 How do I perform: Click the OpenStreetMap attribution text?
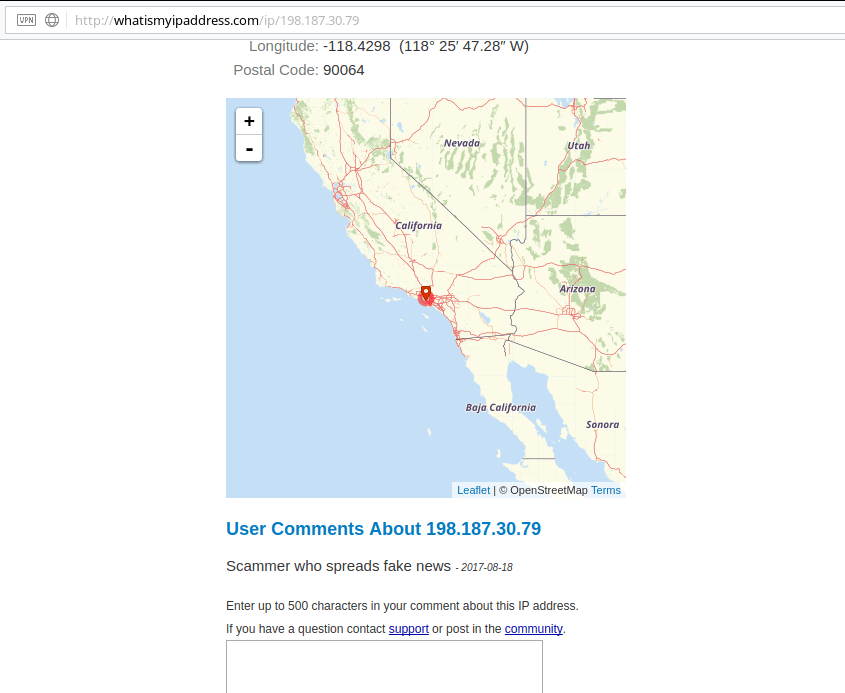coord(548,490)
